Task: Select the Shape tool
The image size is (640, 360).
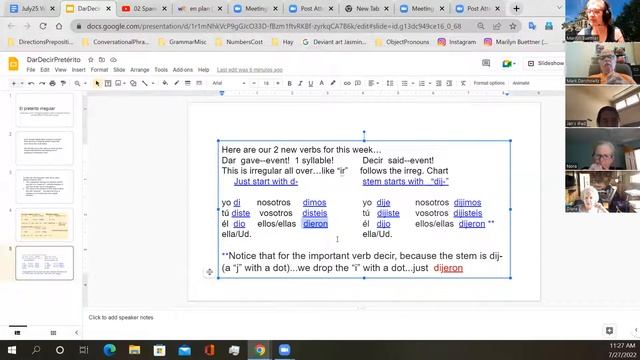Action: click(x=133, y=83)
